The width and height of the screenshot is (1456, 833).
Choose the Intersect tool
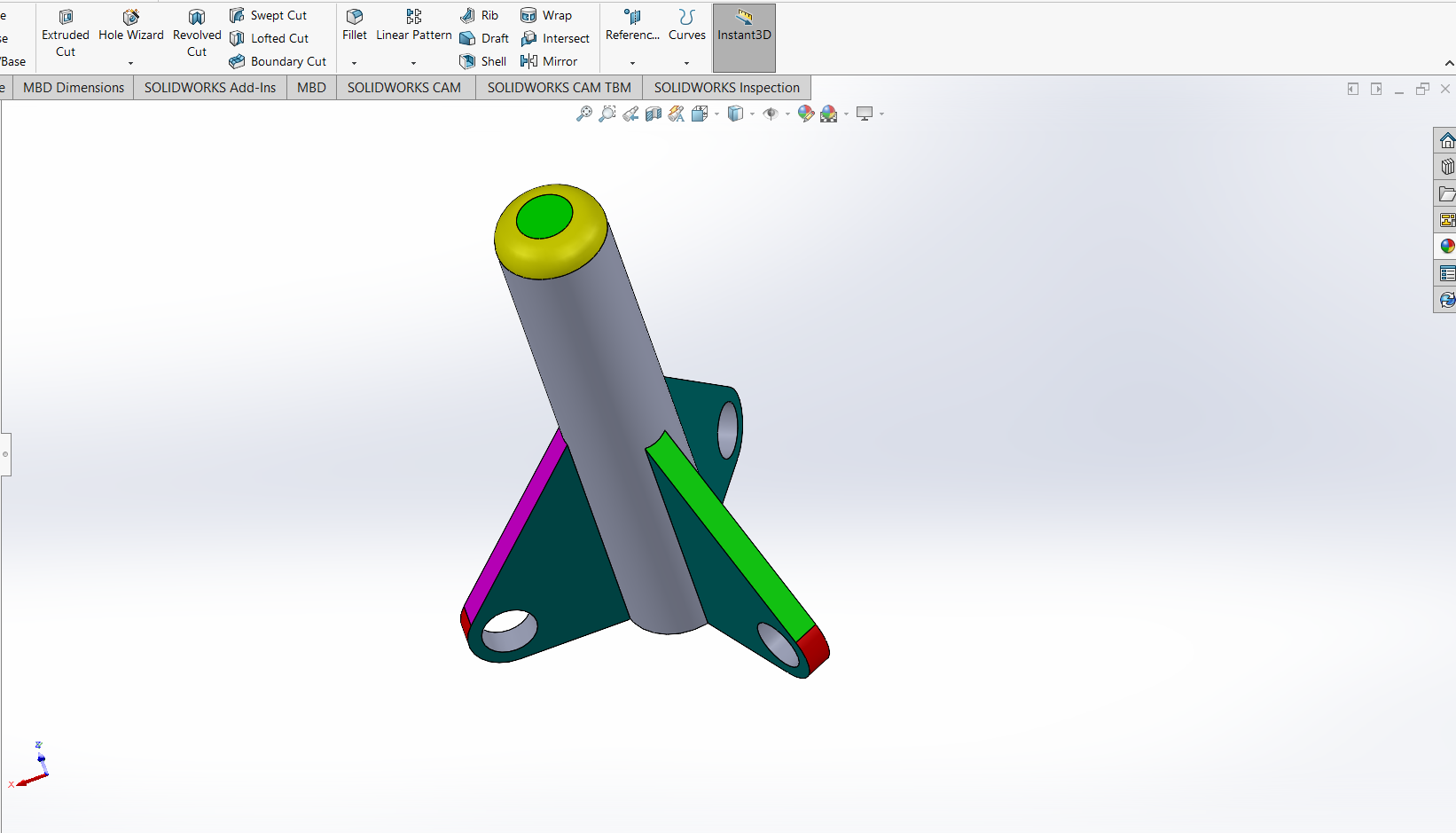pyautogui.click(x=555, y=38)
